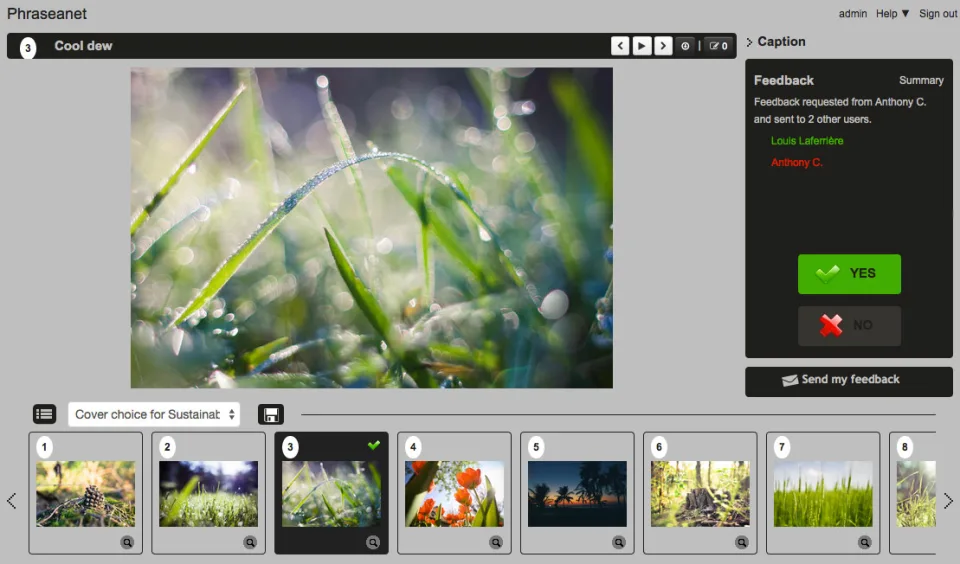Image resolution: width=960 pixels, height=564 pixels.
Task: Zoom thumbnail 6 with magnifier icon
Action: click(741, 542)
